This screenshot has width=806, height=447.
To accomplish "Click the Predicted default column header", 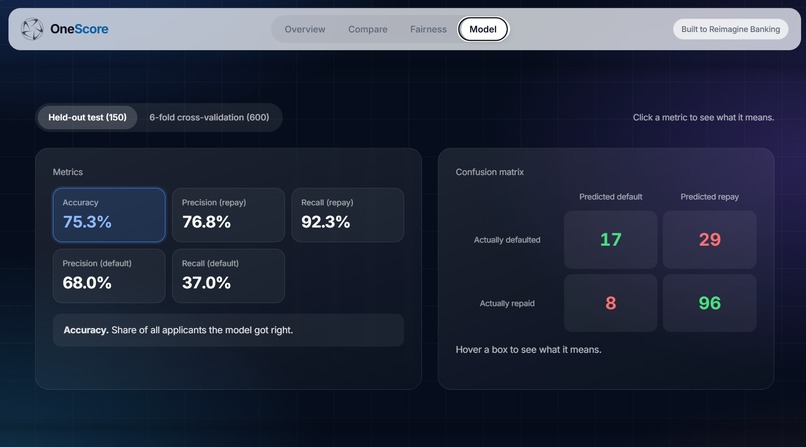I will click(611, 197).
